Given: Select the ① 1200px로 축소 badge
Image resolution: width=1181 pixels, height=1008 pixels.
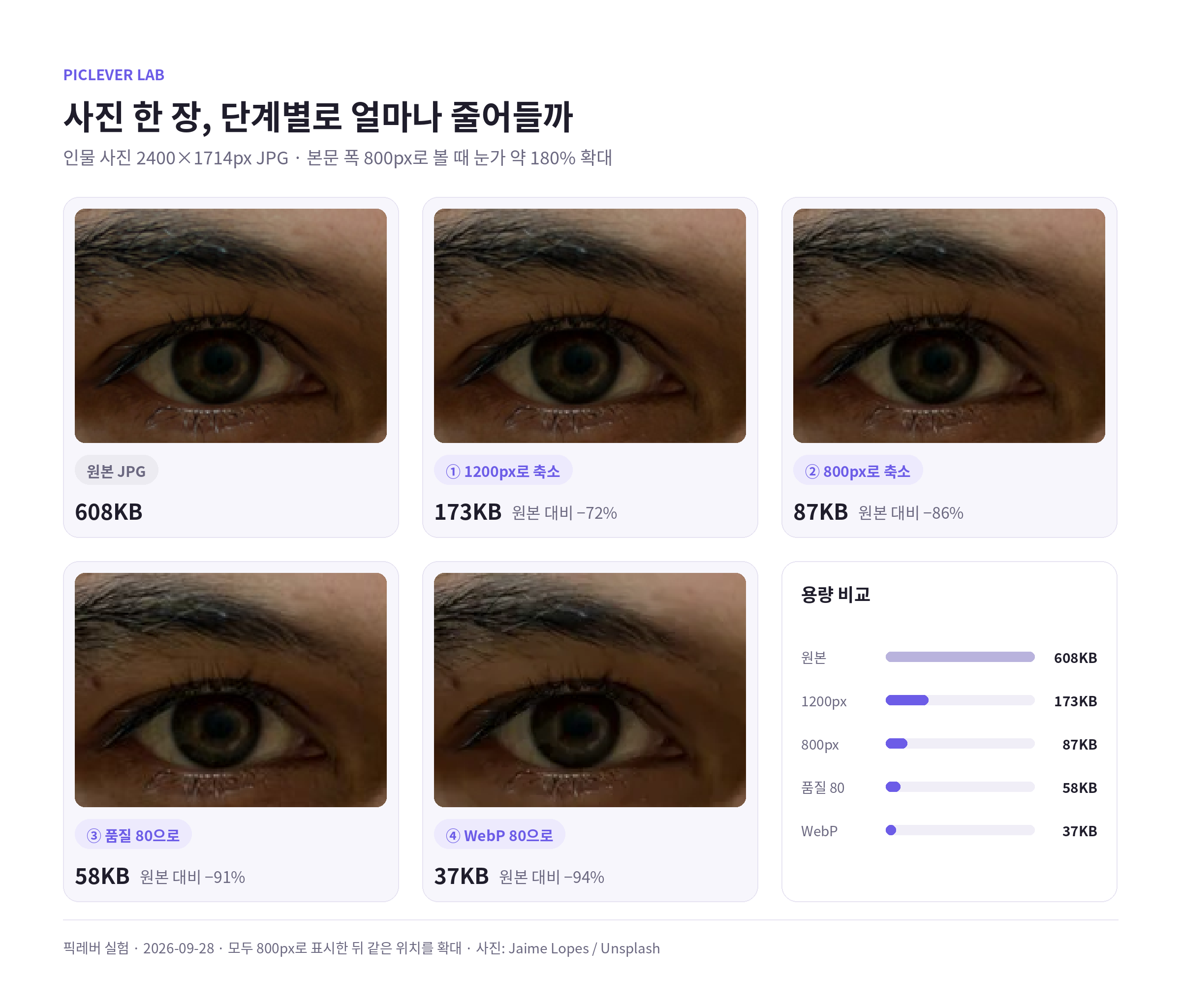Looking at the screenshot, I should (x=503, y=471).
